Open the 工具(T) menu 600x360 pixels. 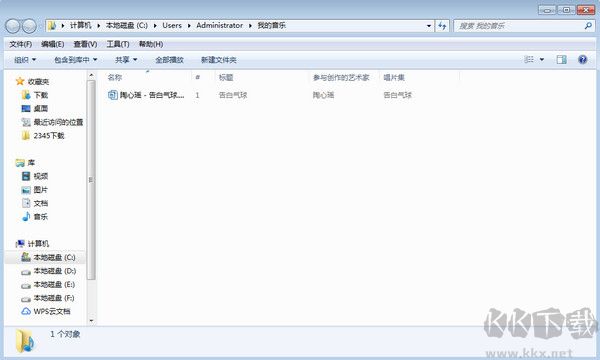(x=117, y=44)
